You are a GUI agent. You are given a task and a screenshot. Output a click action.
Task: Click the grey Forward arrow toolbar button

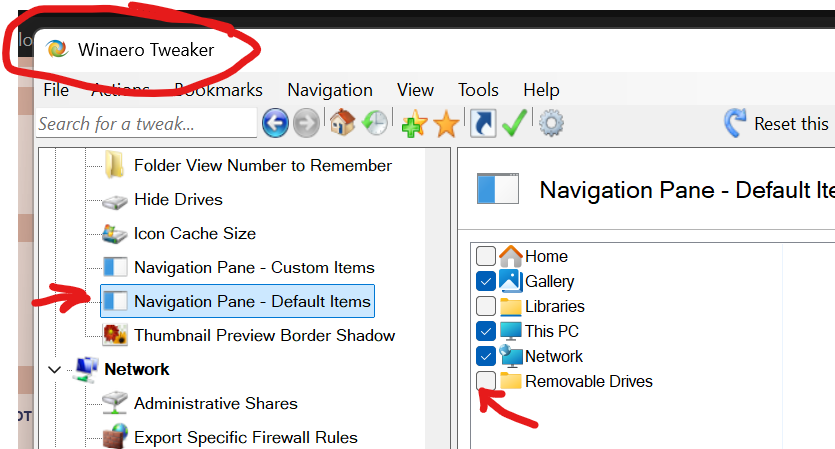point(307,123)
